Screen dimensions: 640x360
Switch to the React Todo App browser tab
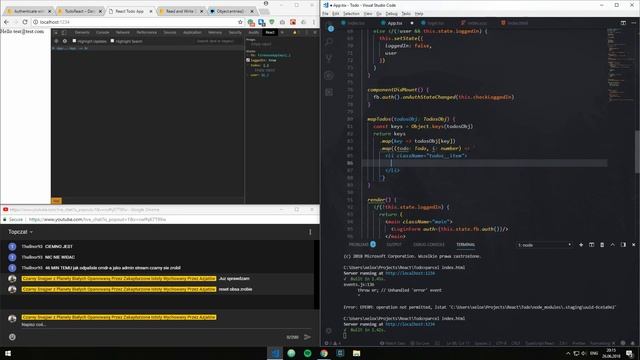(129, 11)
